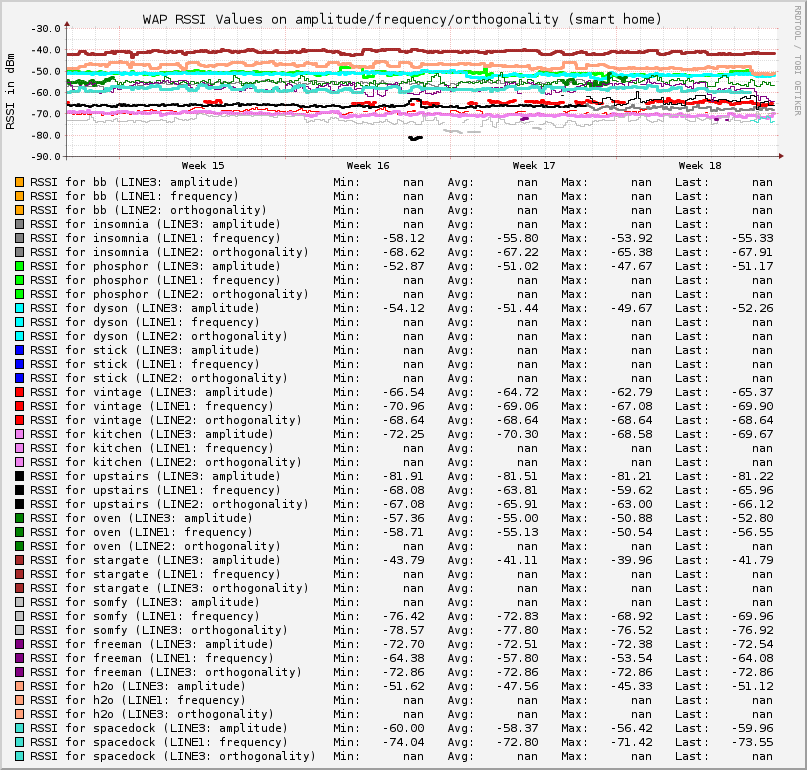
Task: Click upstairs amplitude Min value -81.91
Action: coord(404,476)
